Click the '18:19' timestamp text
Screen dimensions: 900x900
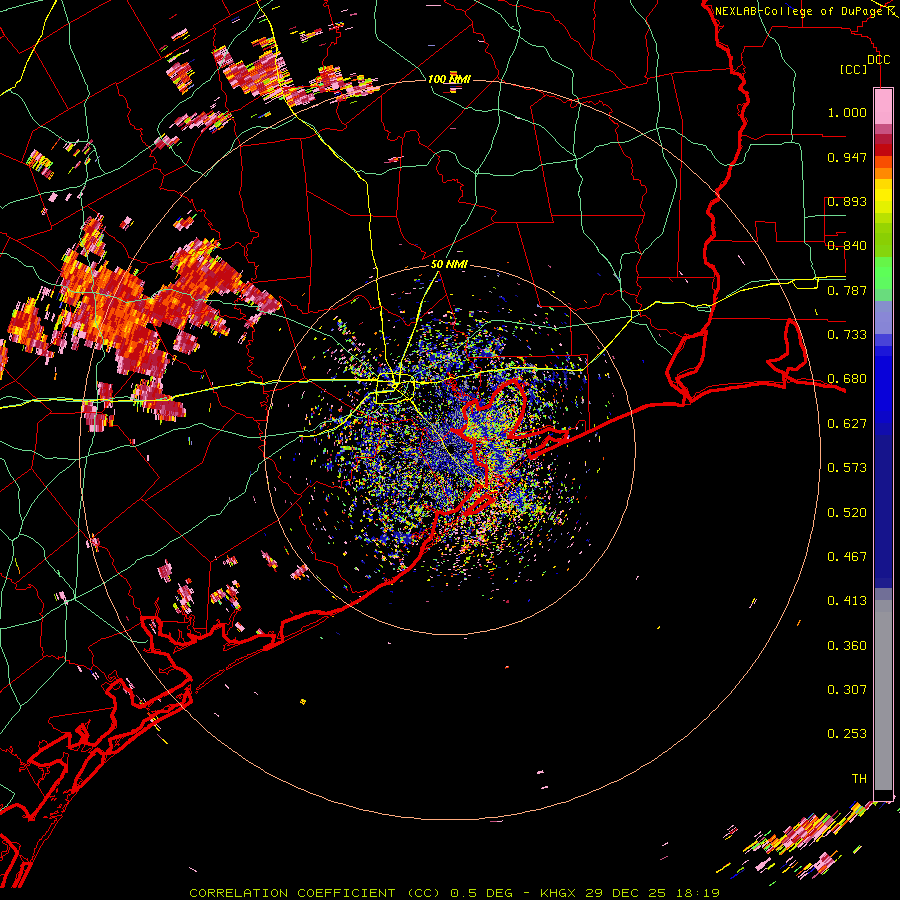(696, 893)
